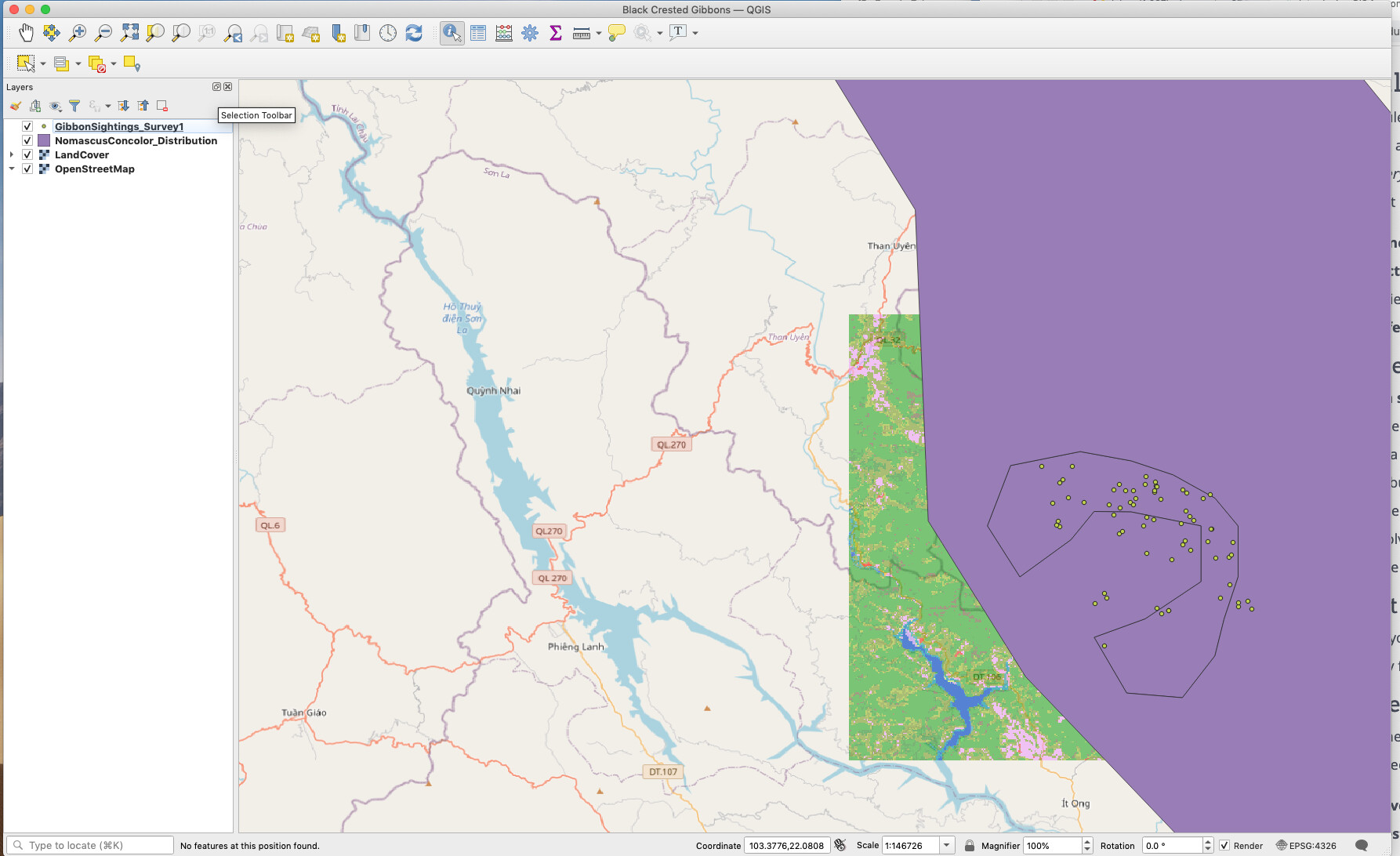The image size is (1400, 856).
Task: Click the Type to locate search field
Action: click(89, 845)
